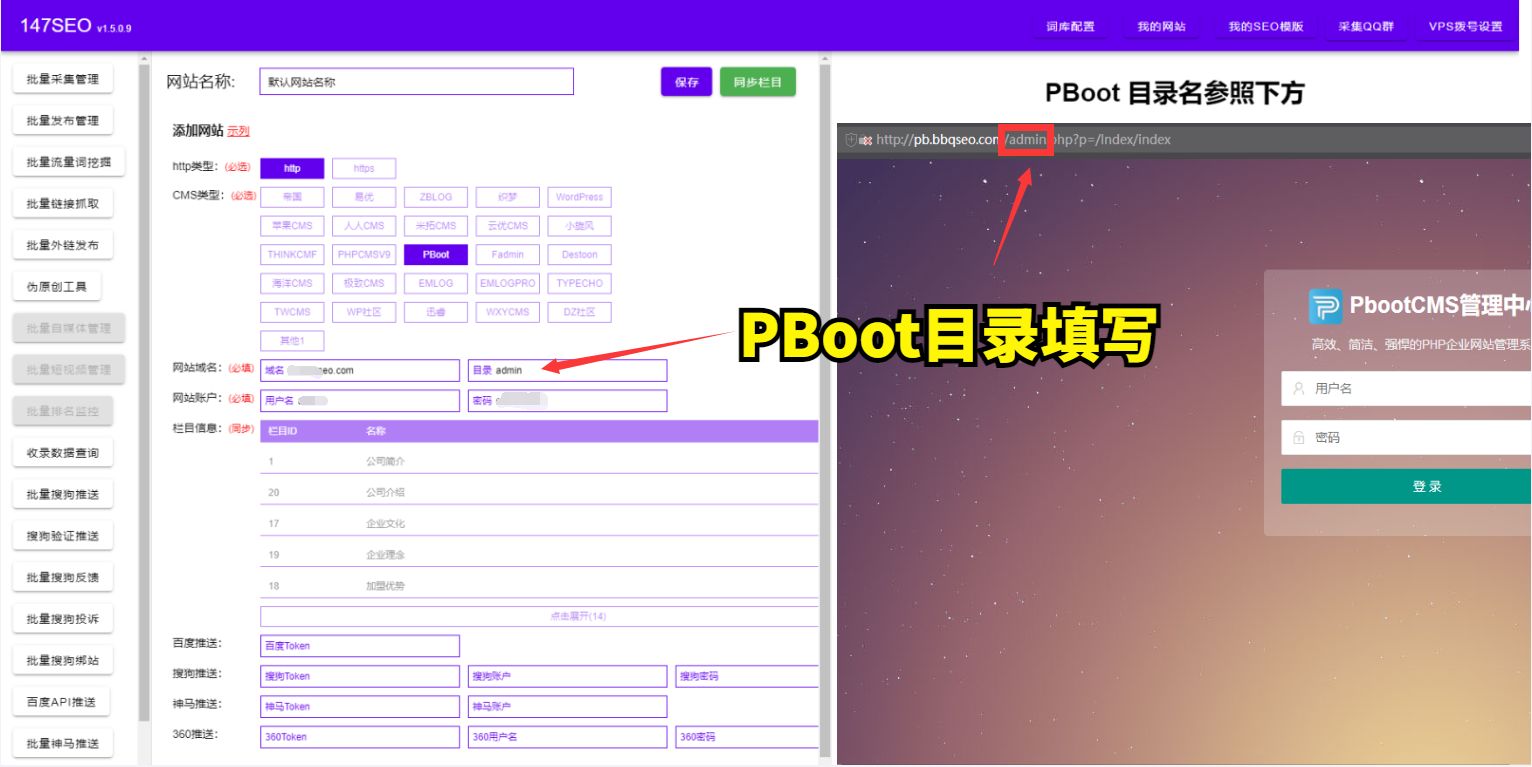
Task: Focus the 域名 input field
Action: 360,370
